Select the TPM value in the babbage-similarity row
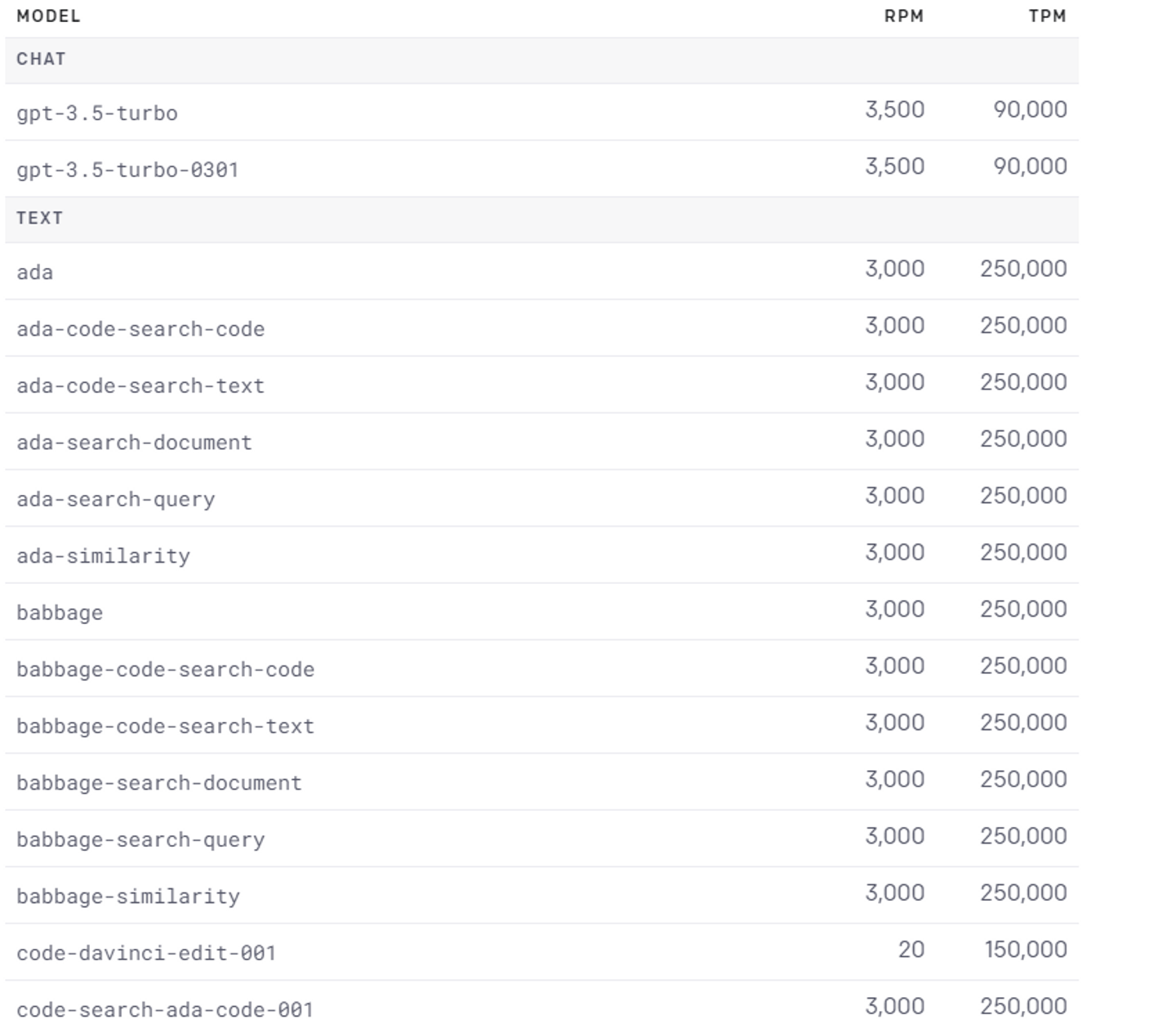 (1024, 893)
